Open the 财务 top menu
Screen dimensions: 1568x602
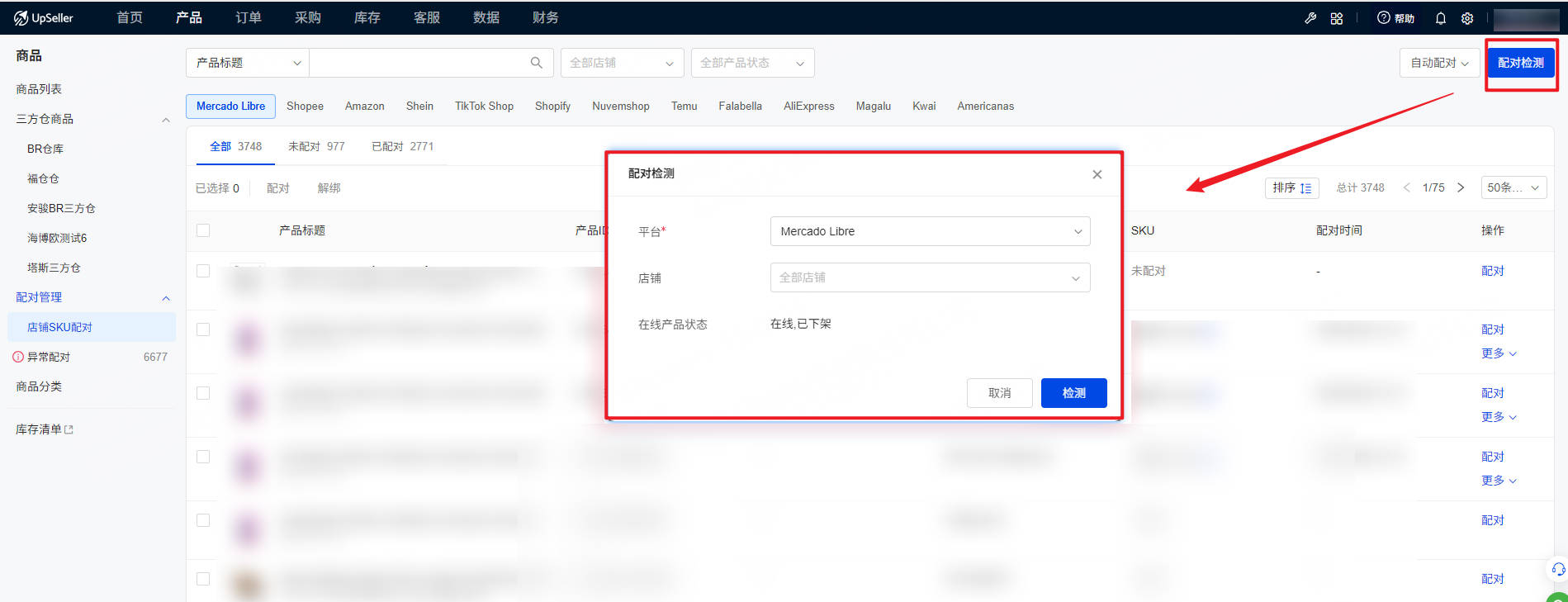(546, 17)
